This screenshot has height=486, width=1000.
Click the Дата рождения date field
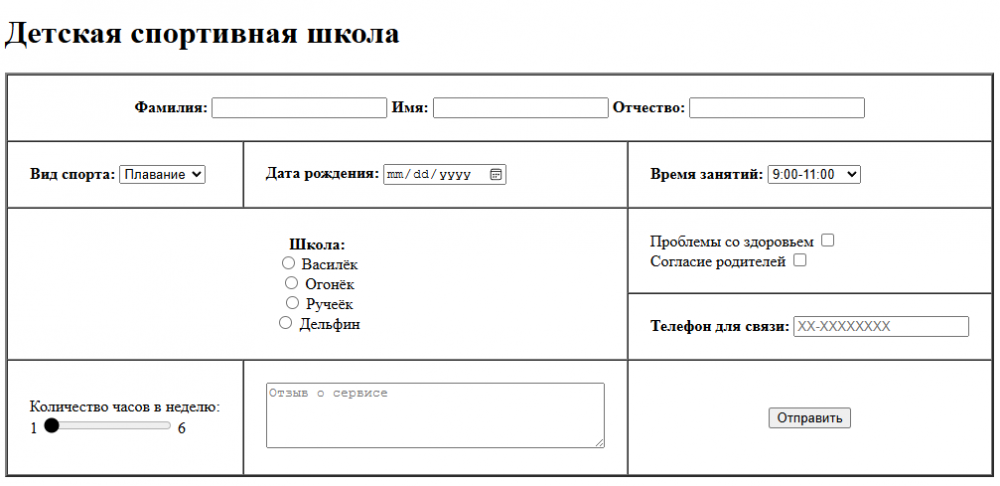[445, 174]
